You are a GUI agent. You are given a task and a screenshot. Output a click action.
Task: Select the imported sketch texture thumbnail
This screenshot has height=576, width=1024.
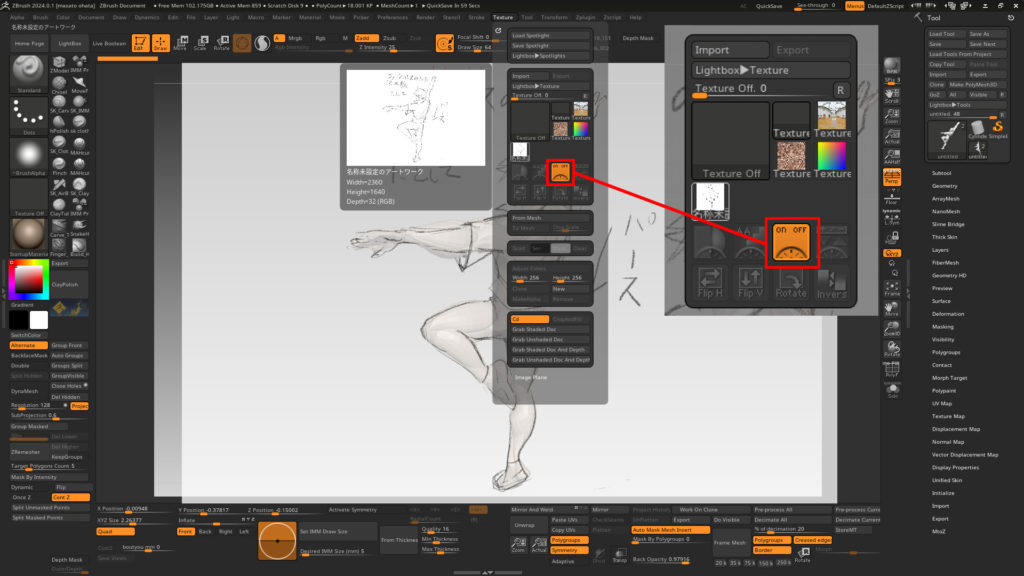click(x=520, y=150)
